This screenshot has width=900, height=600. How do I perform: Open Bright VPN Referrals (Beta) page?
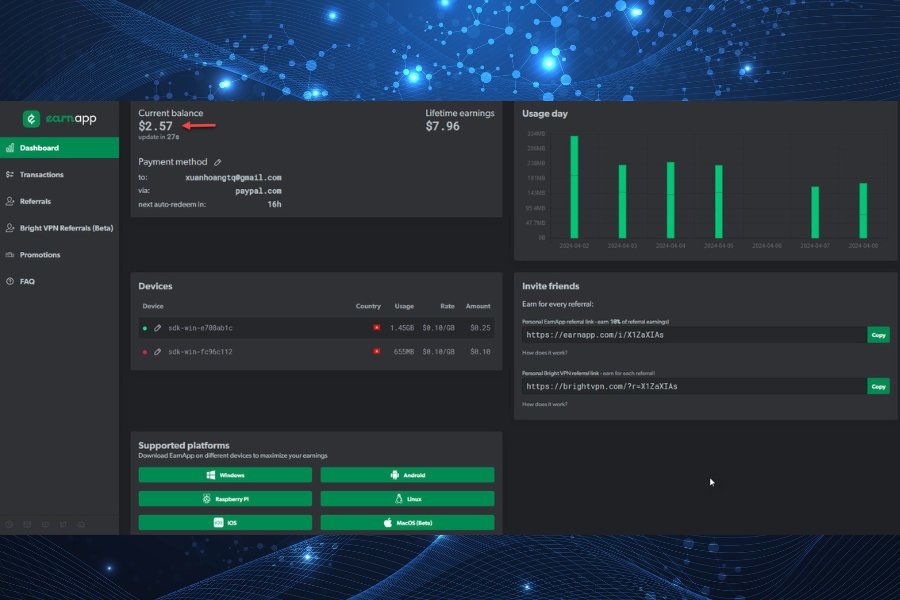point(60,228)
